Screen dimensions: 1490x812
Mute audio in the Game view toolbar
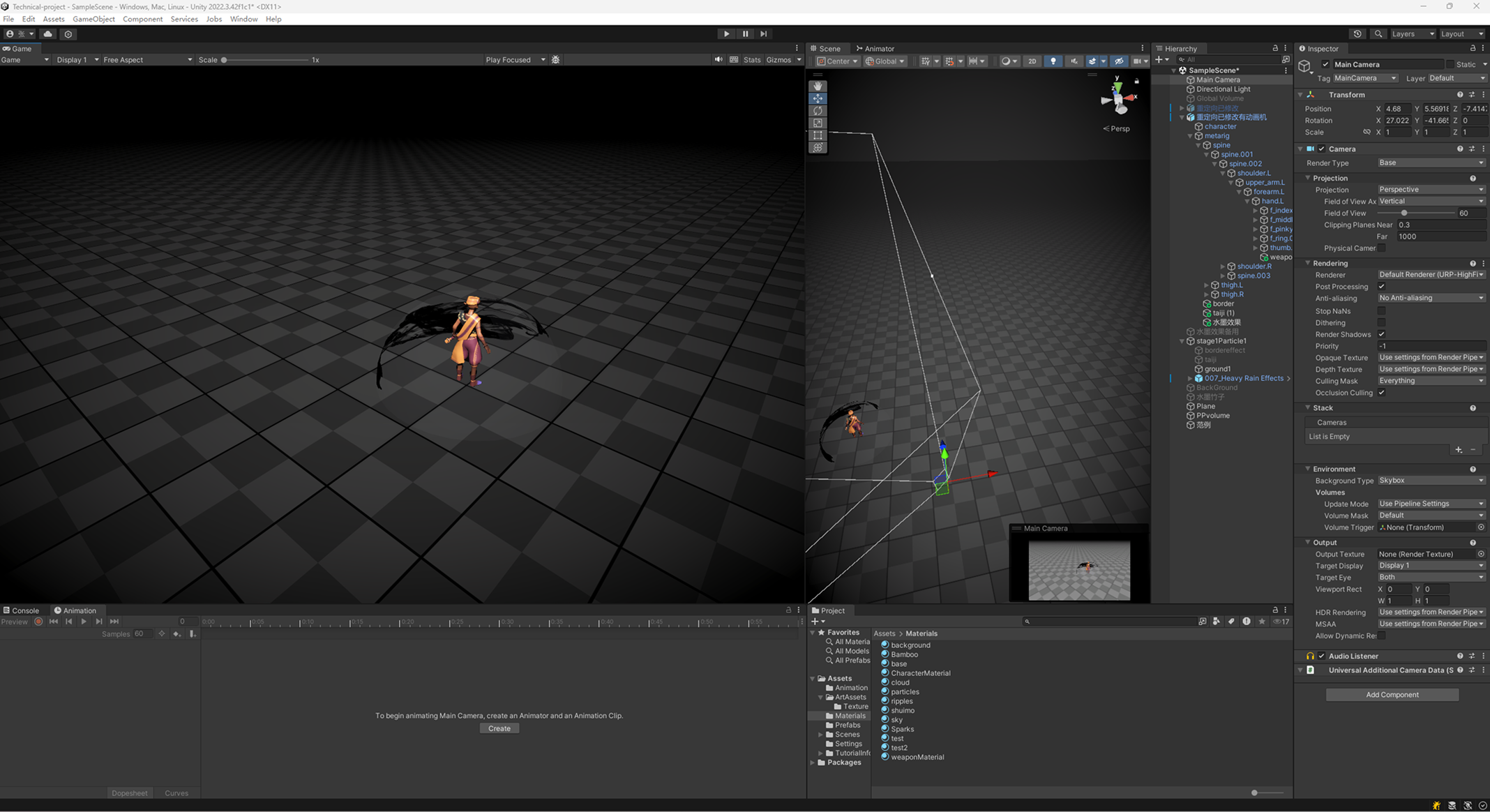(x=718, y=59)
